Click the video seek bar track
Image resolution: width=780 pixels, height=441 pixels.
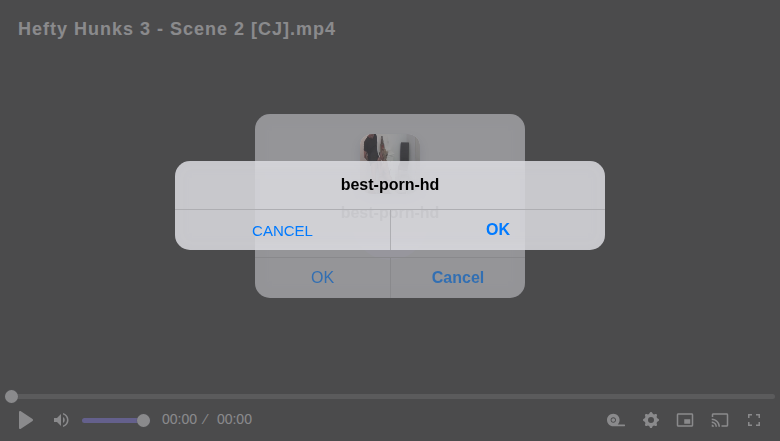pyautogui.click(x=400, y=396)
